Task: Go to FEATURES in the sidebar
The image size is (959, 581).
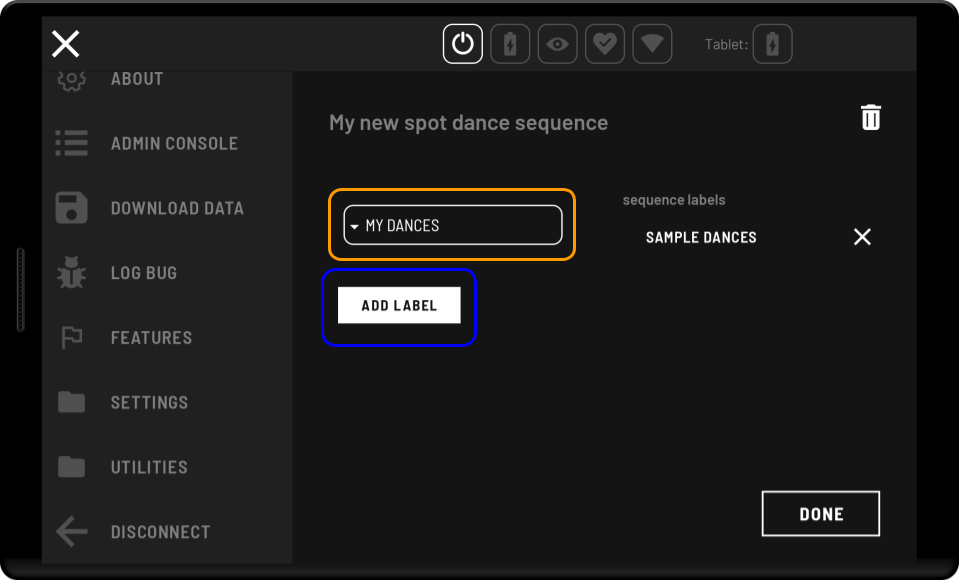Action: 151,338
